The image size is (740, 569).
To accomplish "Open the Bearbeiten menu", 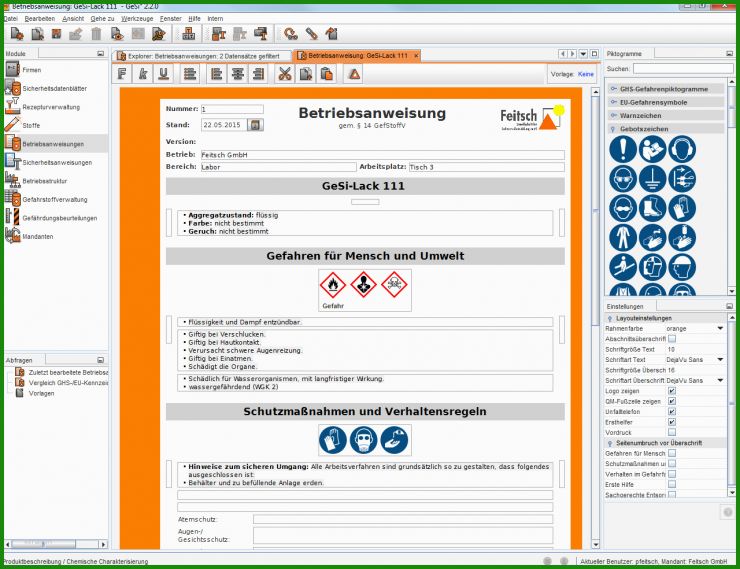I will pos(40,18).
